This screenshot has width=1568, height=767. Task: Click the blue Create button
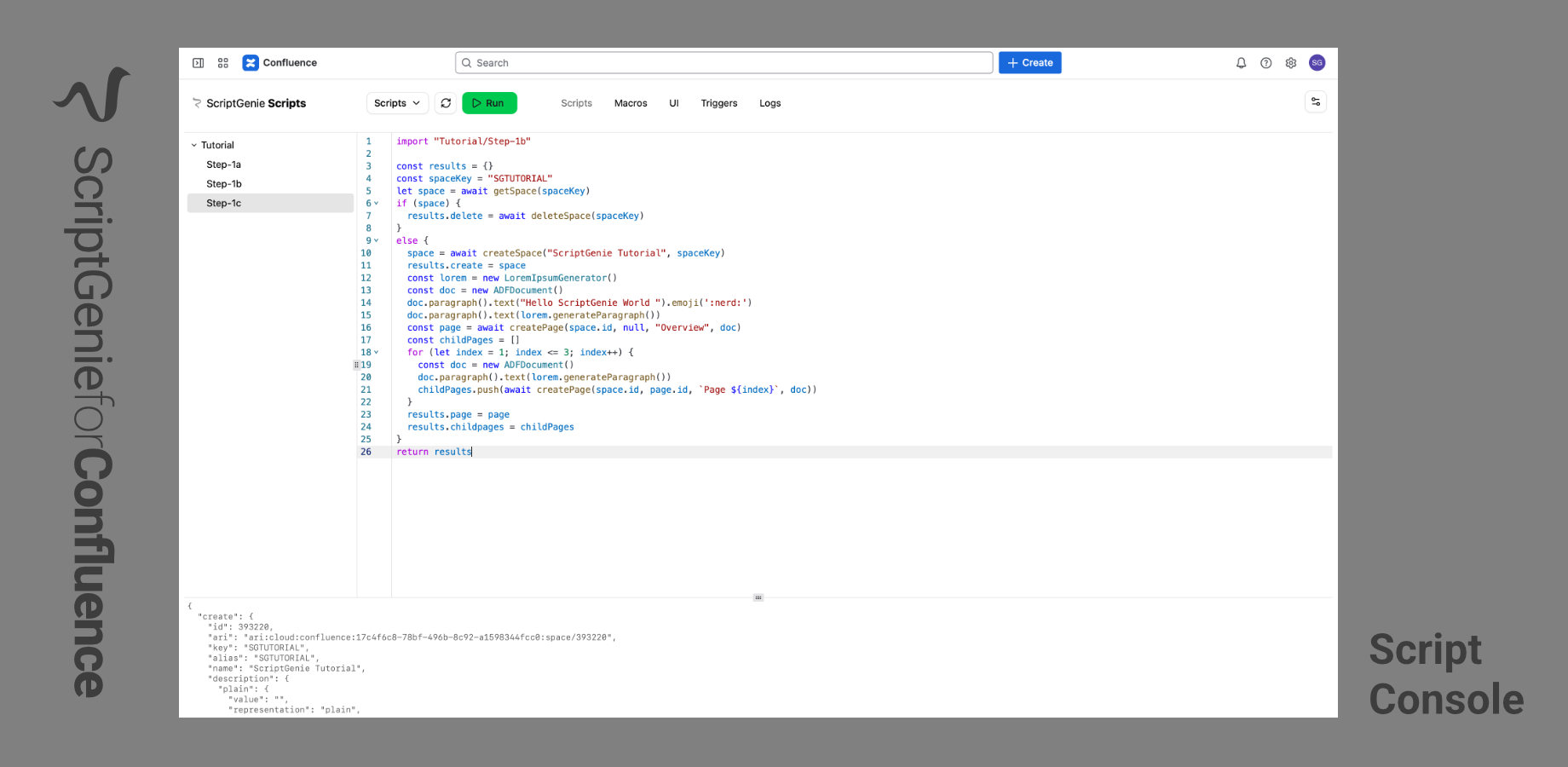1030,63
